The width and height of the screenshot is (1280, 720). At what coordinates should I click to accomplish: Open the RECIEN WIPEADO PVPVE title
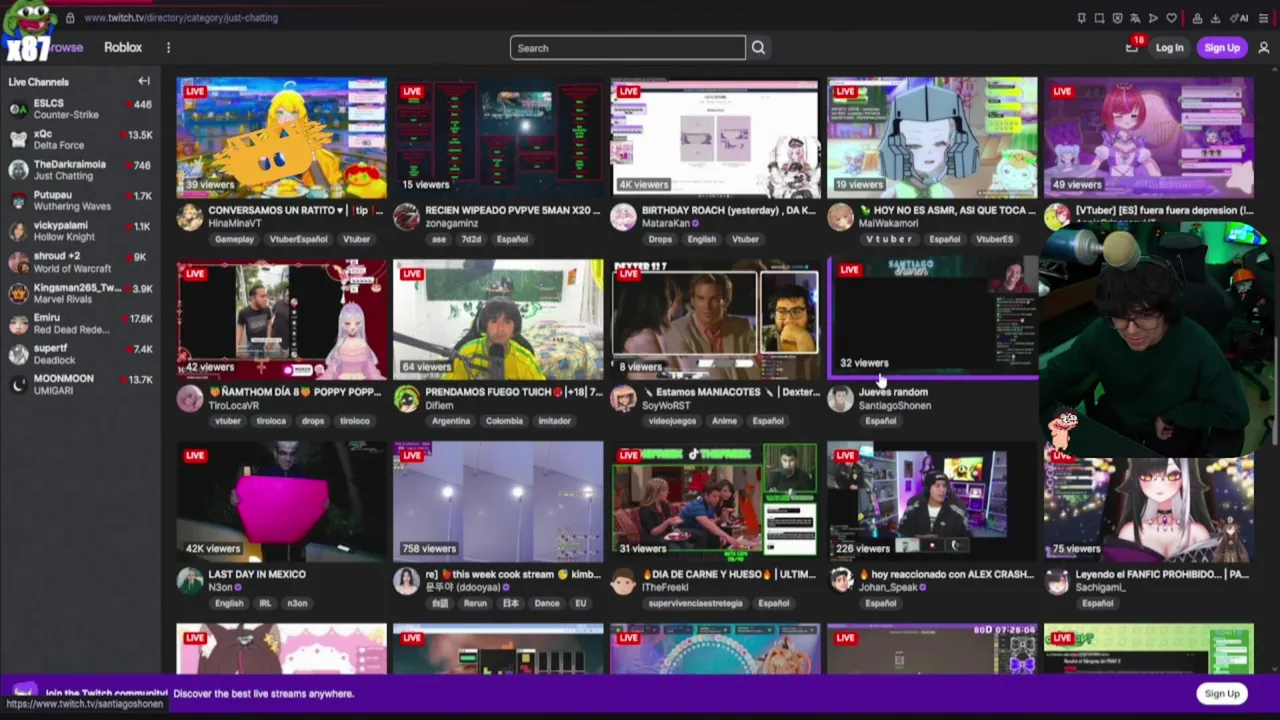pos(513,211)
